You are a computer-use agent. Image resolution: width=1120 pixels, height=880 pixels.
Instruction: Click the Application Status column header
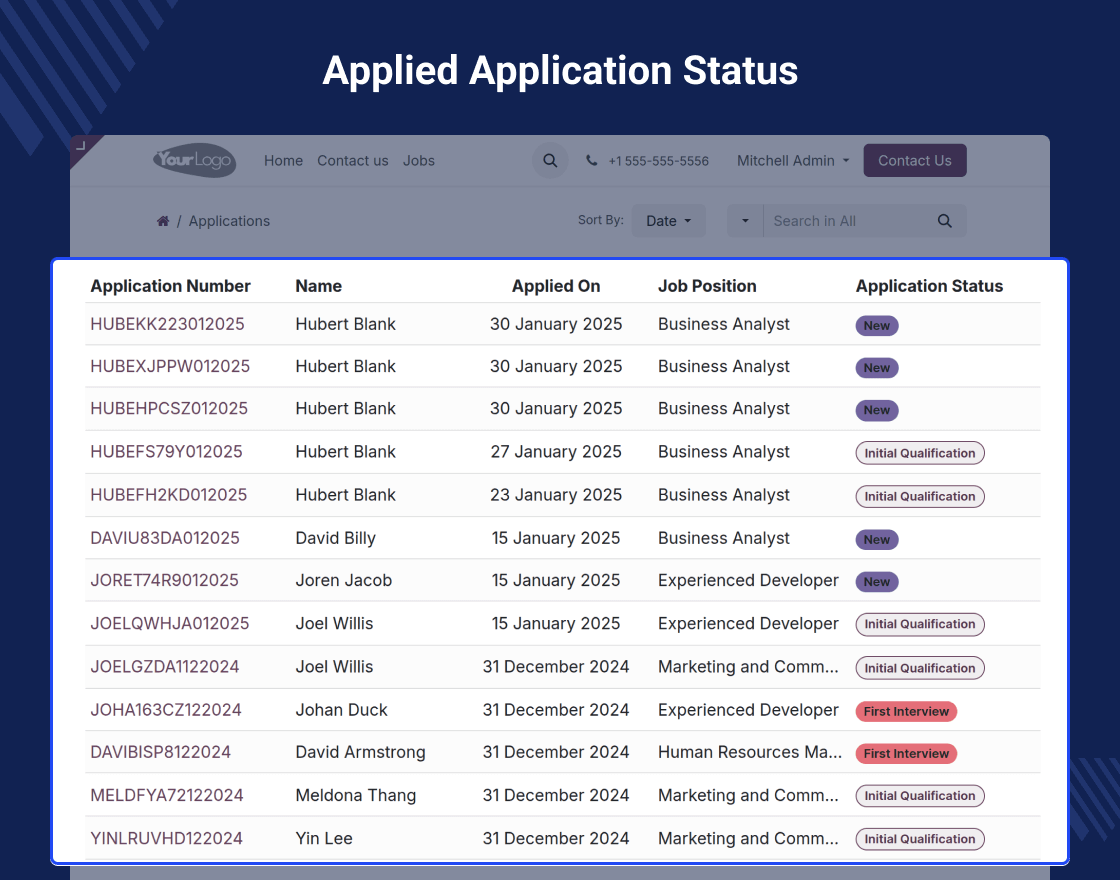coord(929,286)
